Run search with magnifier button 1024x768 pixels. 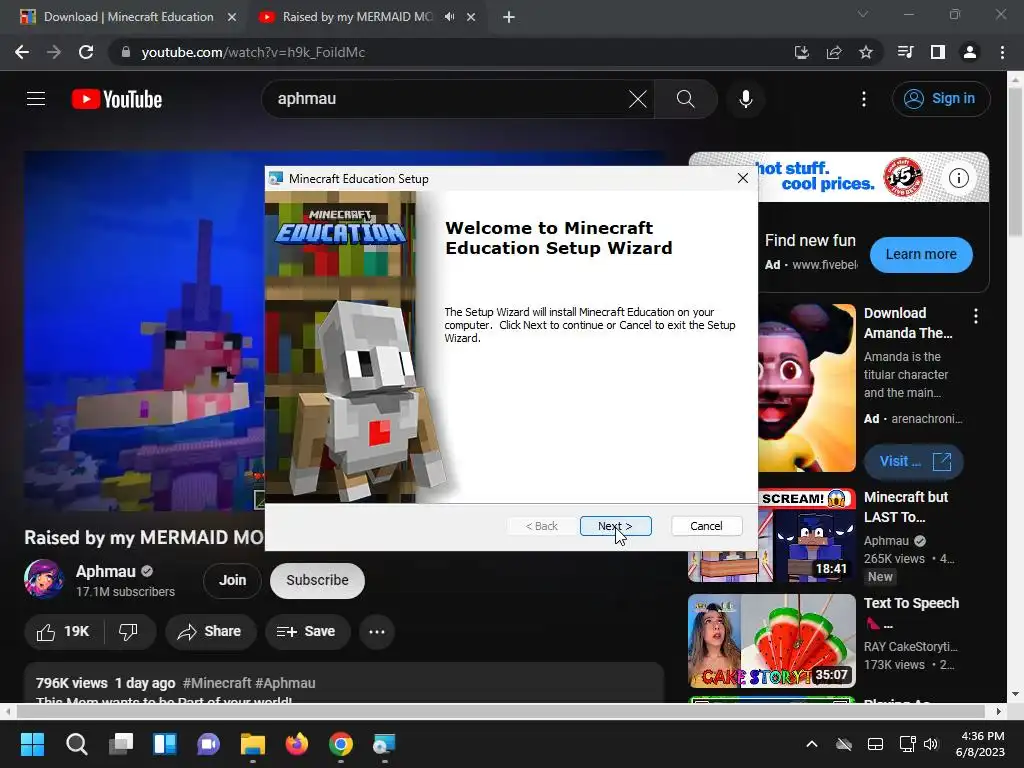click(x=686, y=99)
